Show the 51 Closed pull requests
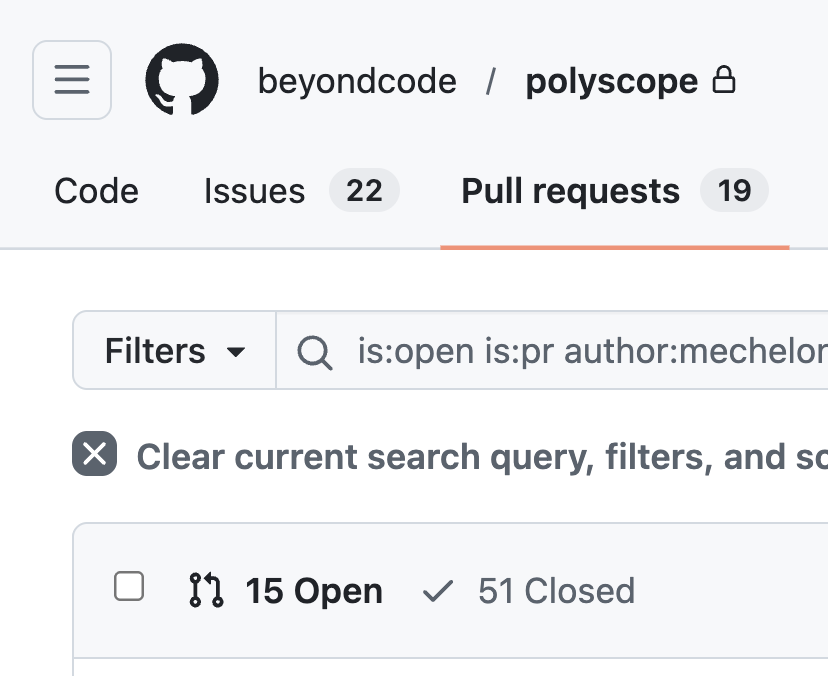Screen dimensions: 828x676 click(529, 590)
